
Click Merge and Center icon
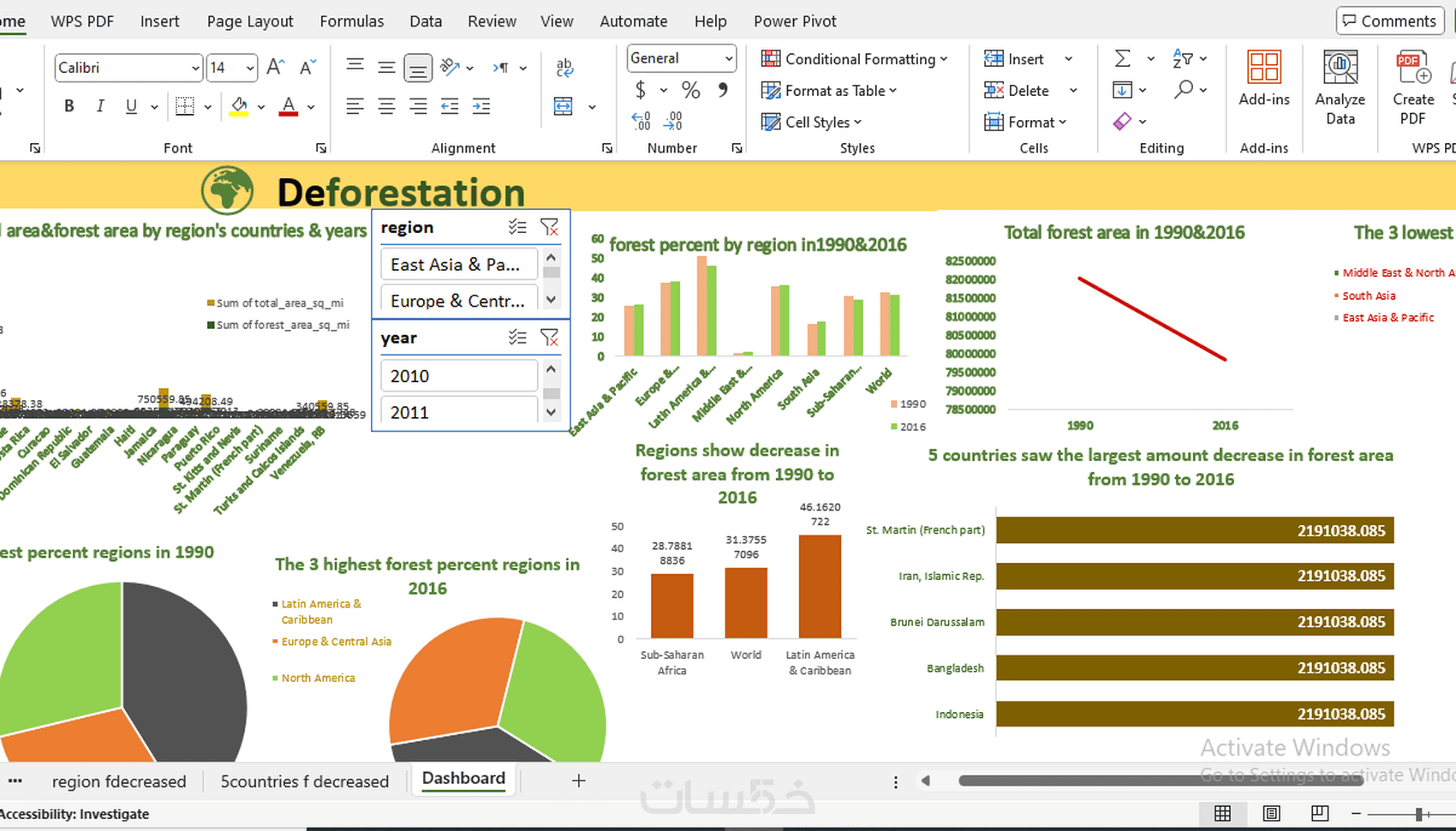pos(564,106)
